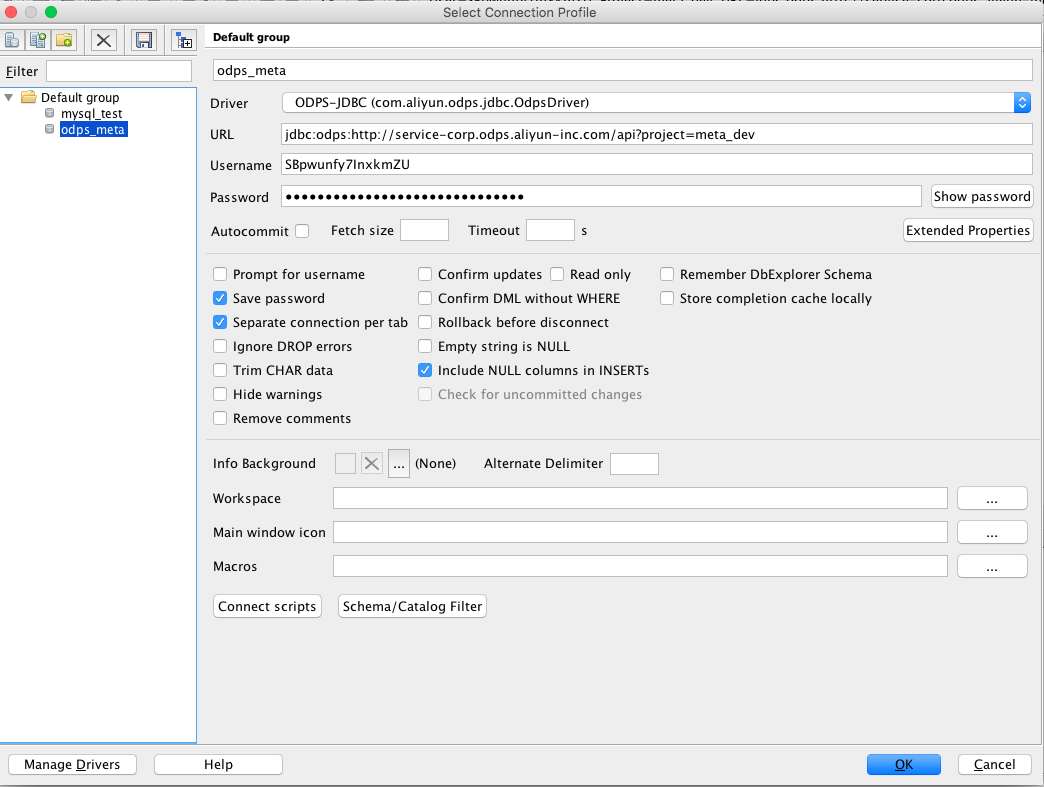Enable Empty string is NULL
This screenshot has height=787, width=1044.
click(x=425, y=346)
